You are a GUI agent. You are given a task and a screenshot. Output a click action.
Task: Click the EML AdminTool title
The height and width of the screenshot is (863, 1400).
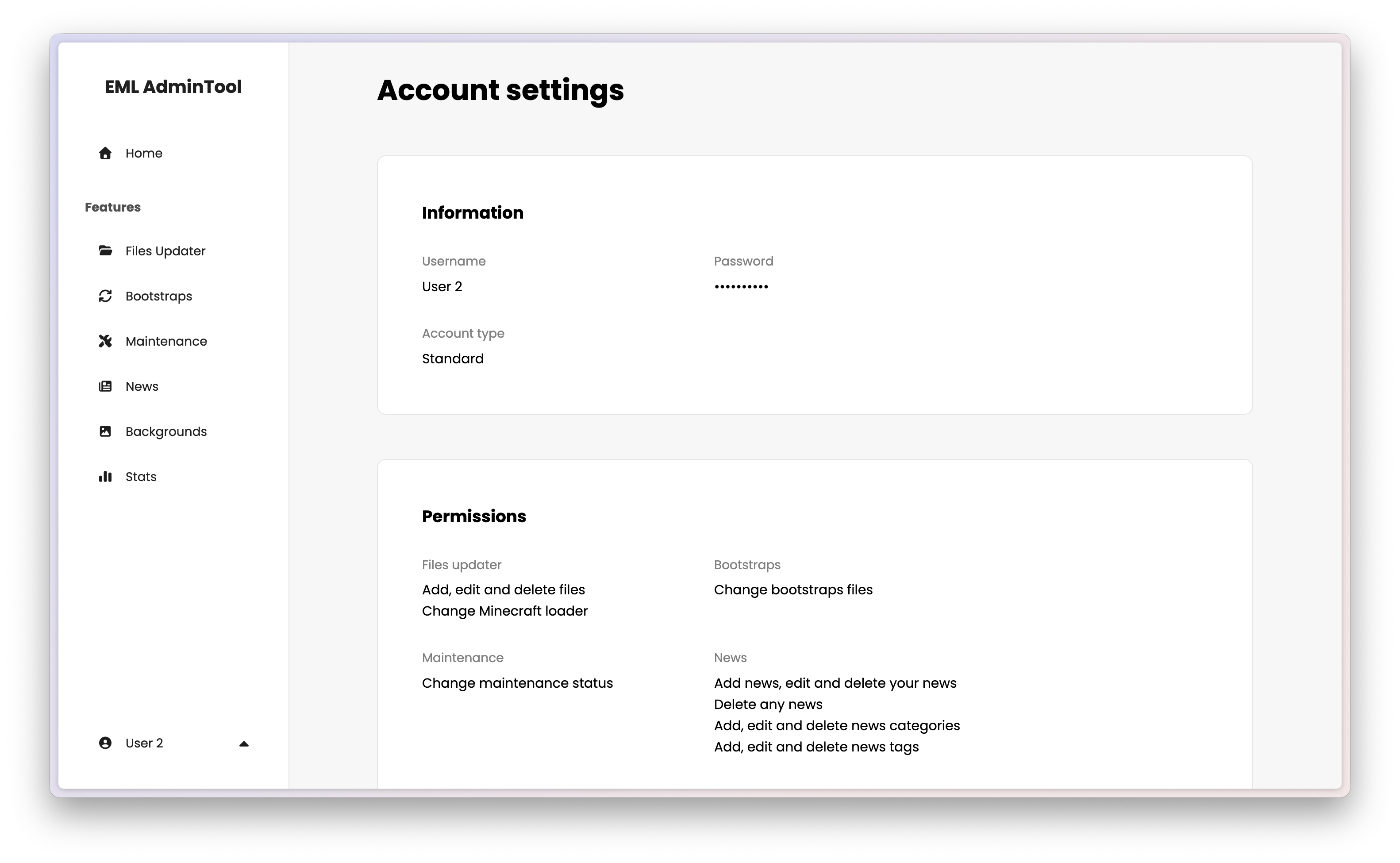point(173,87)
